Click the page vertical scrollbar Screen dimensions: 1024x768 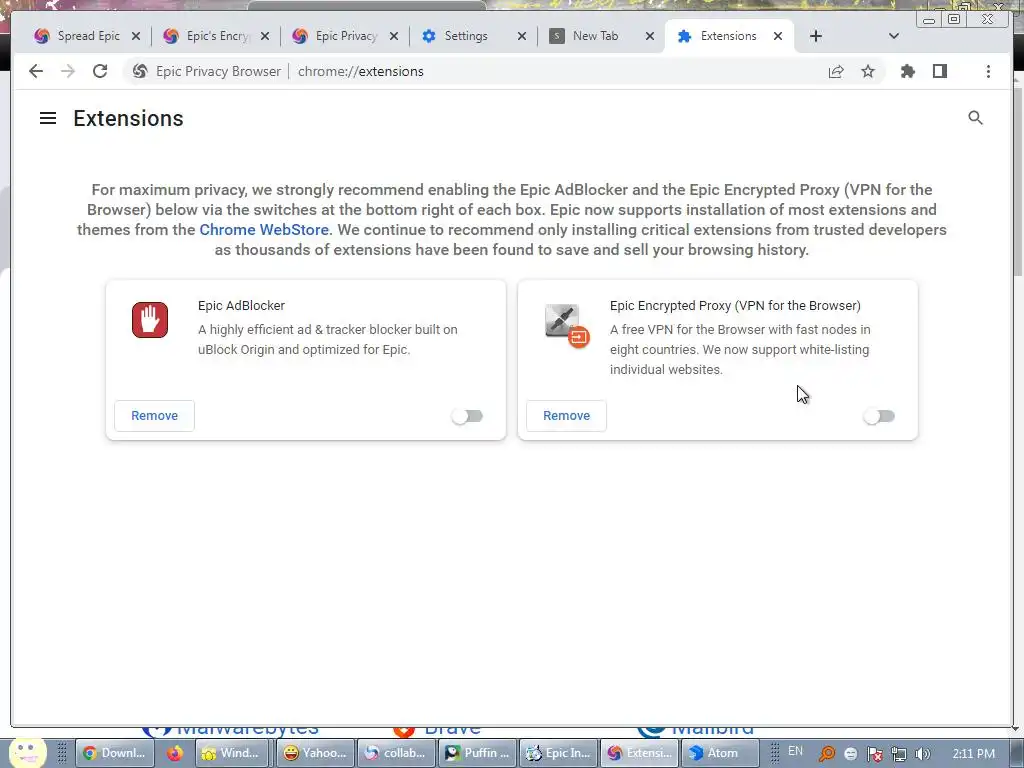point(1017,183)
